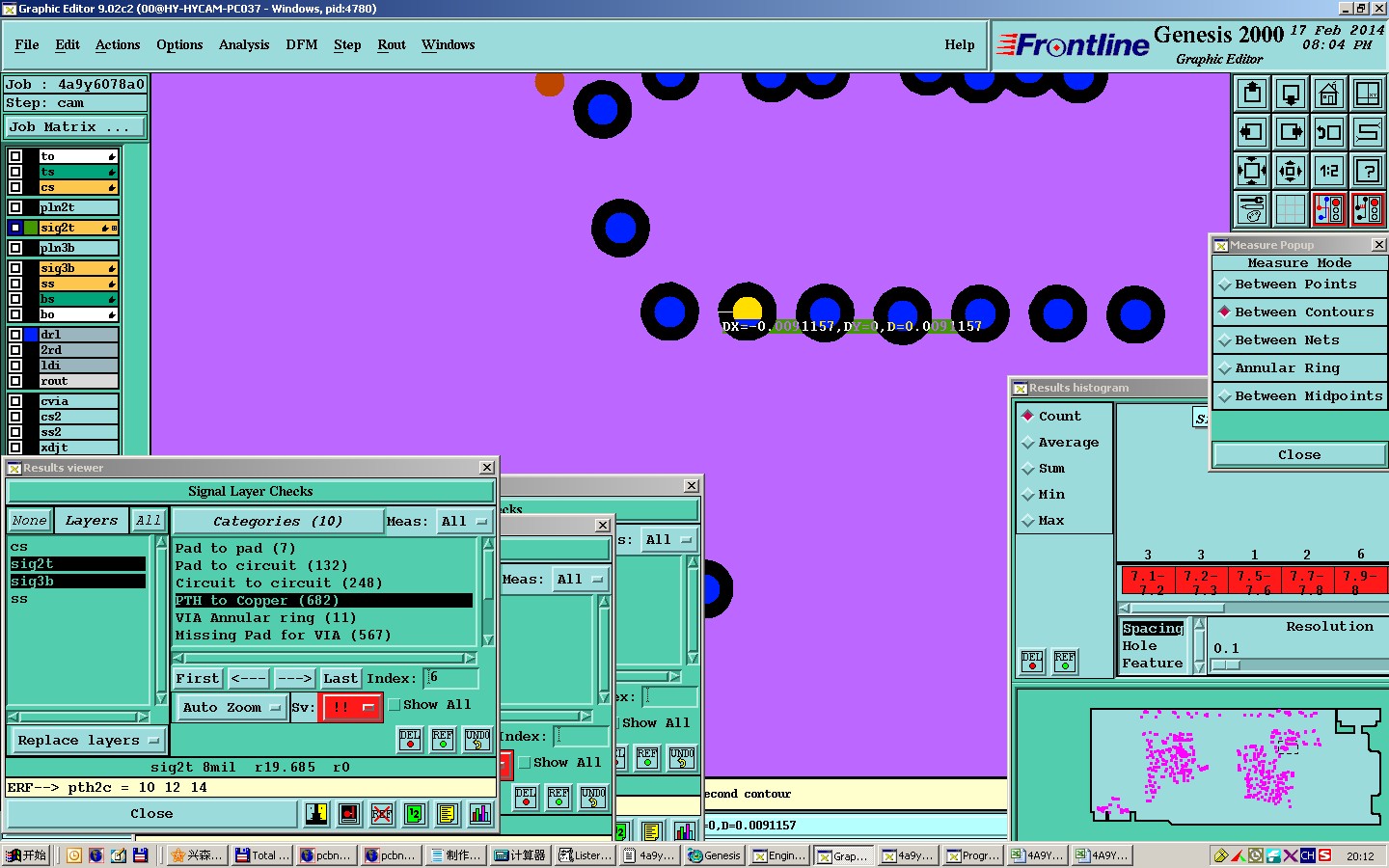Image resolution: width=1389 pixels, height=868 pixels.
Task: Click the crossed-out REF icon
Action: click(x=382, y=814)
